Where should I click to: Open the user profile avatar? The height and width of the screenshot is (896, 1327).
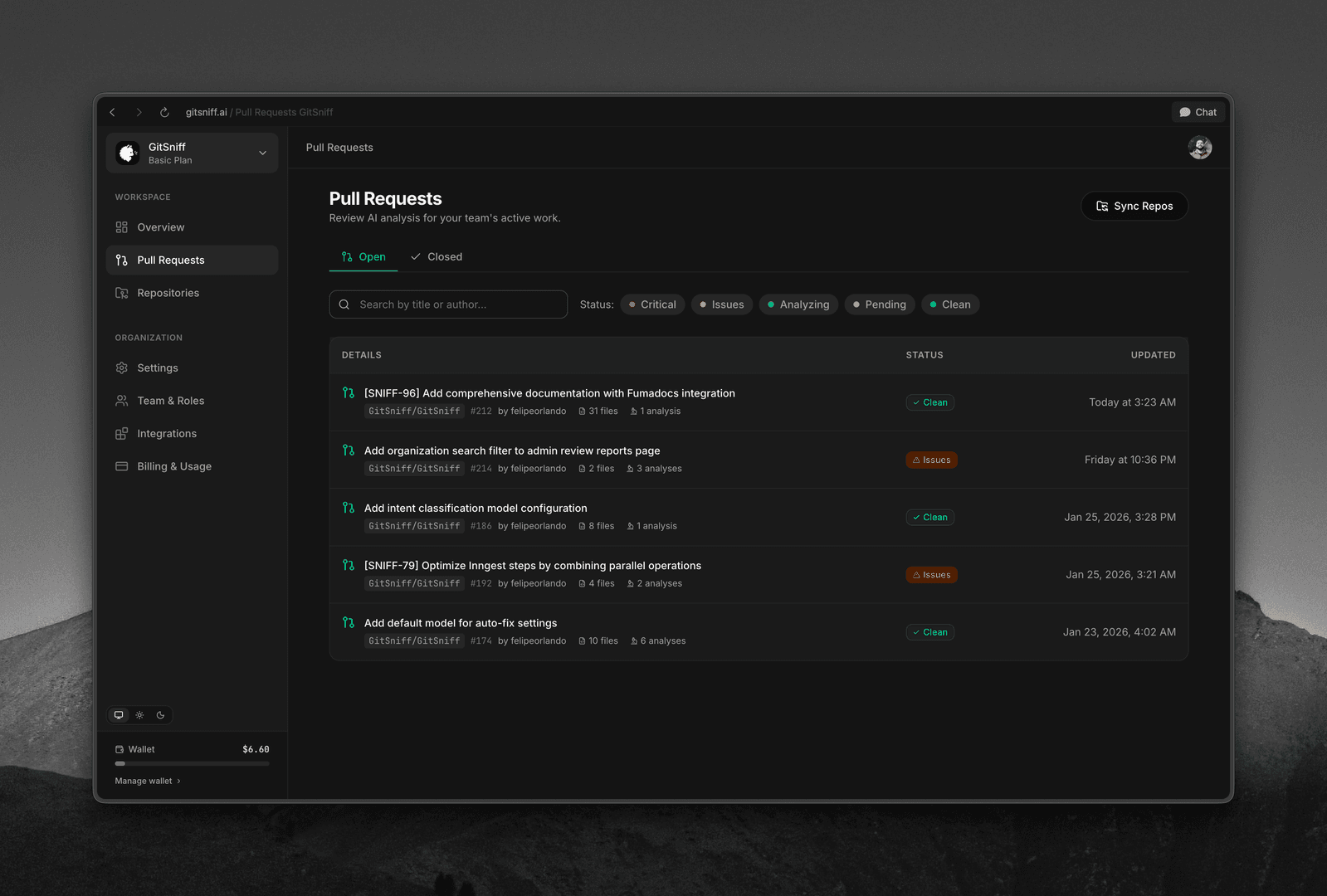[1199, 148]
